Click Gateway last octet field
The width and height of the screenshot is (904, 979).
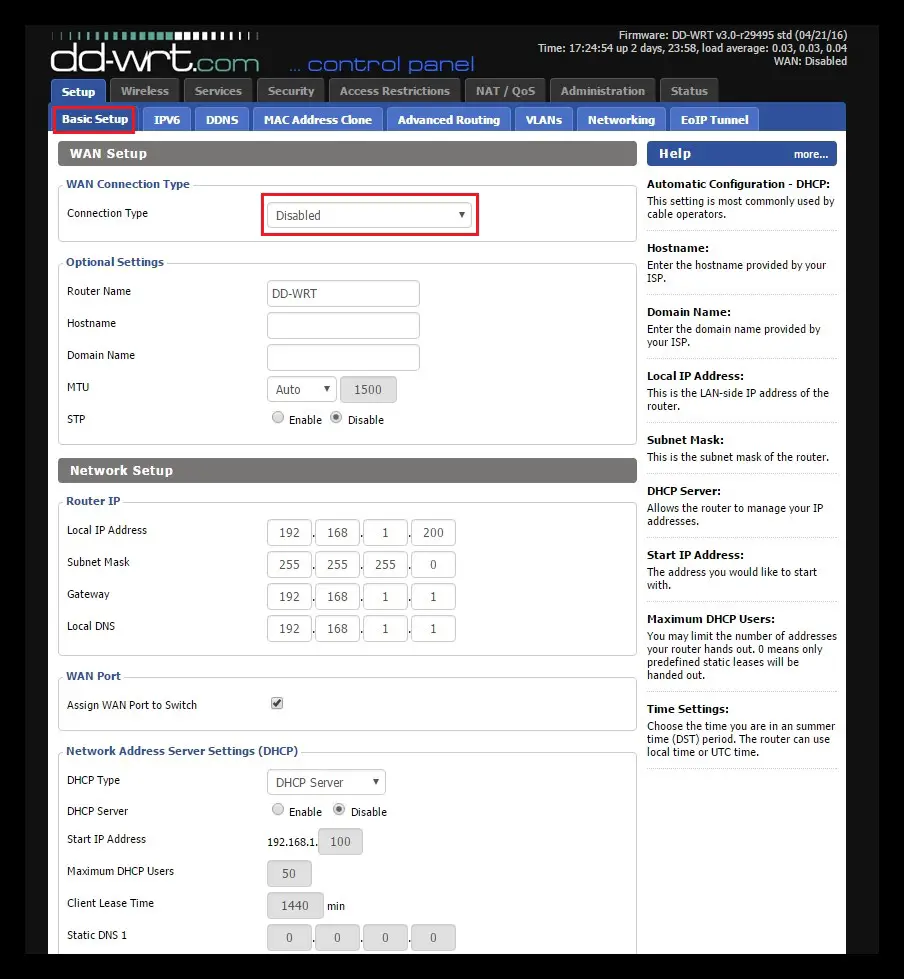433,596
